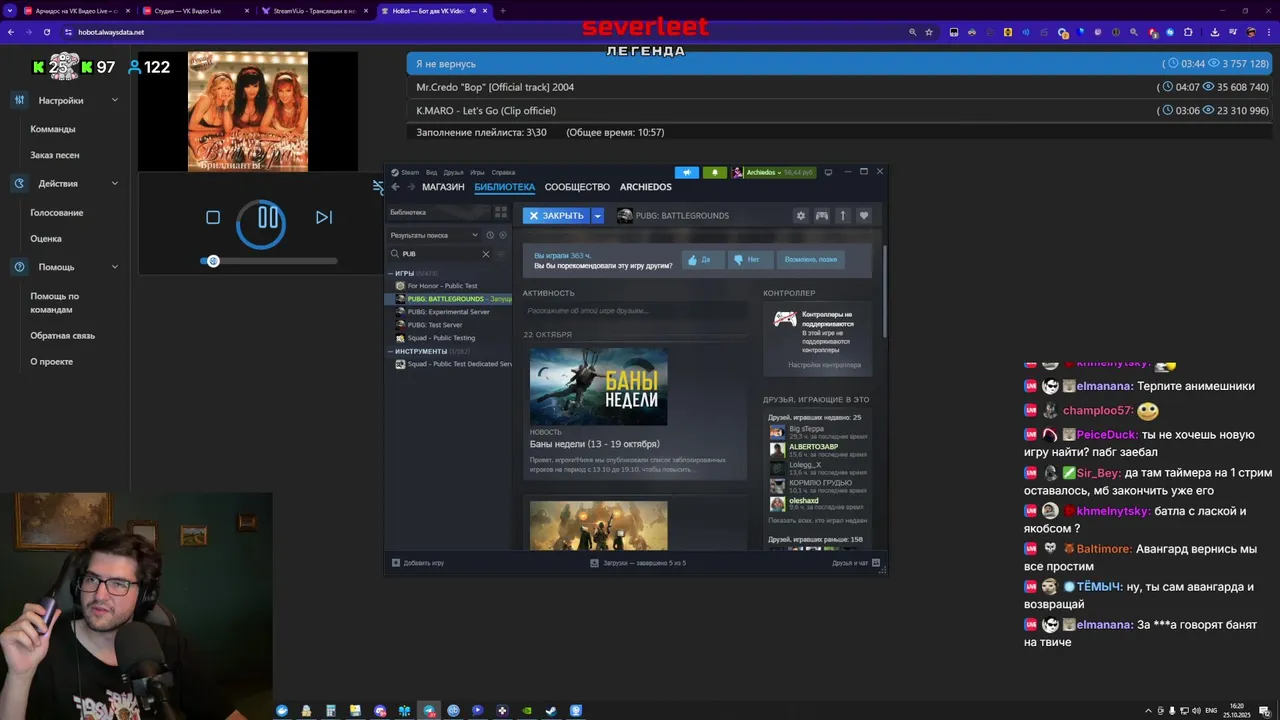Expand the Archiedos account dropdown
1280x720 pixels.
click(774, 172)
